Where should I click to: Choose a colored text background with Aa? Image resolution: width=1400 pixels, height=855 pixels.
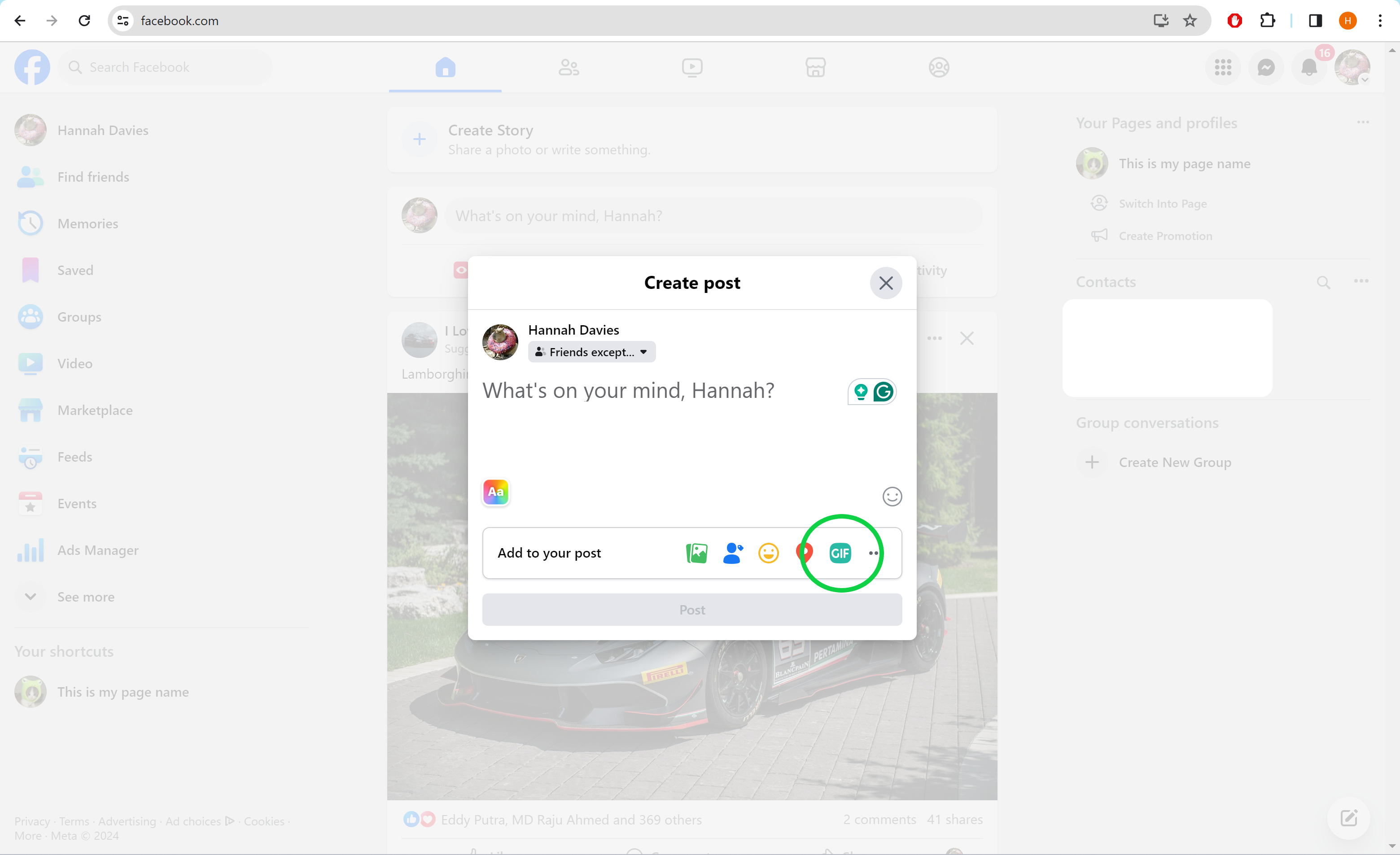coord(495,492)
